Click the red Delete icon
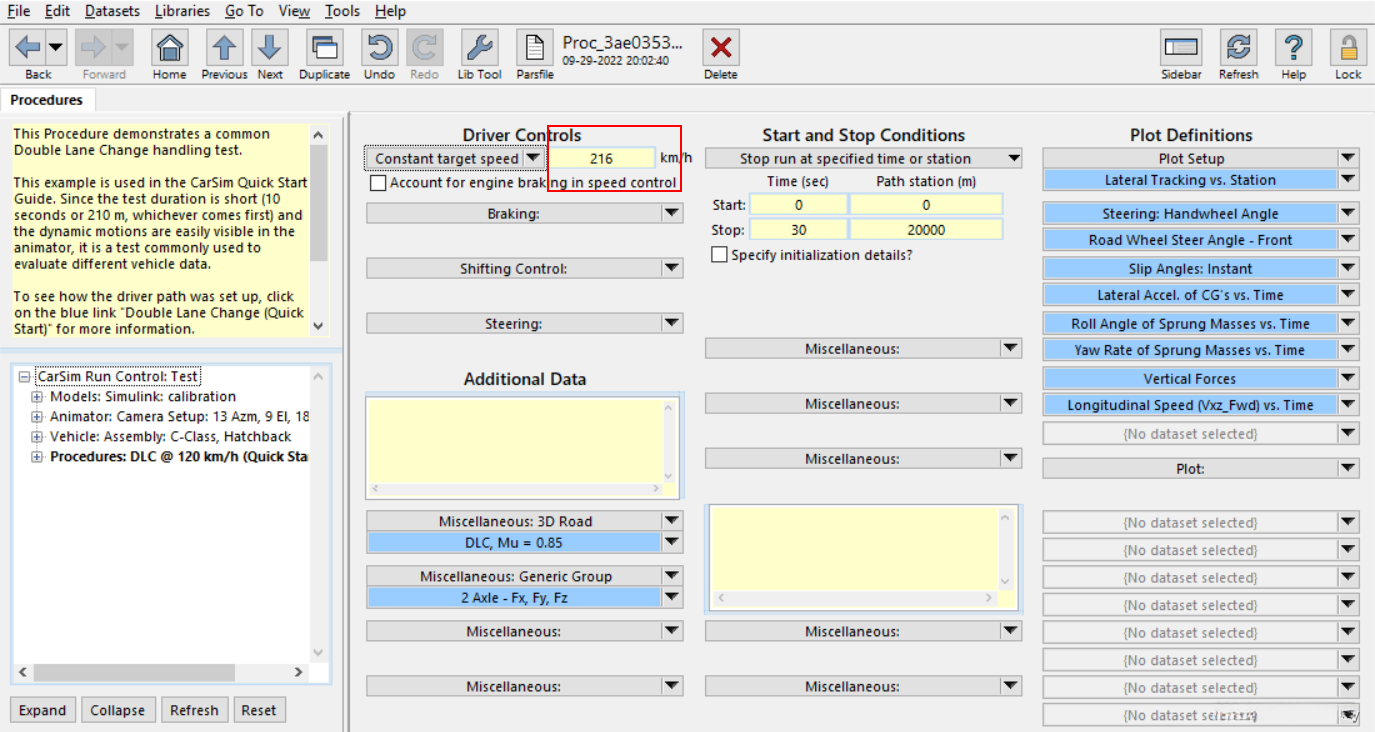The image size is (1375, 732). 720,48
